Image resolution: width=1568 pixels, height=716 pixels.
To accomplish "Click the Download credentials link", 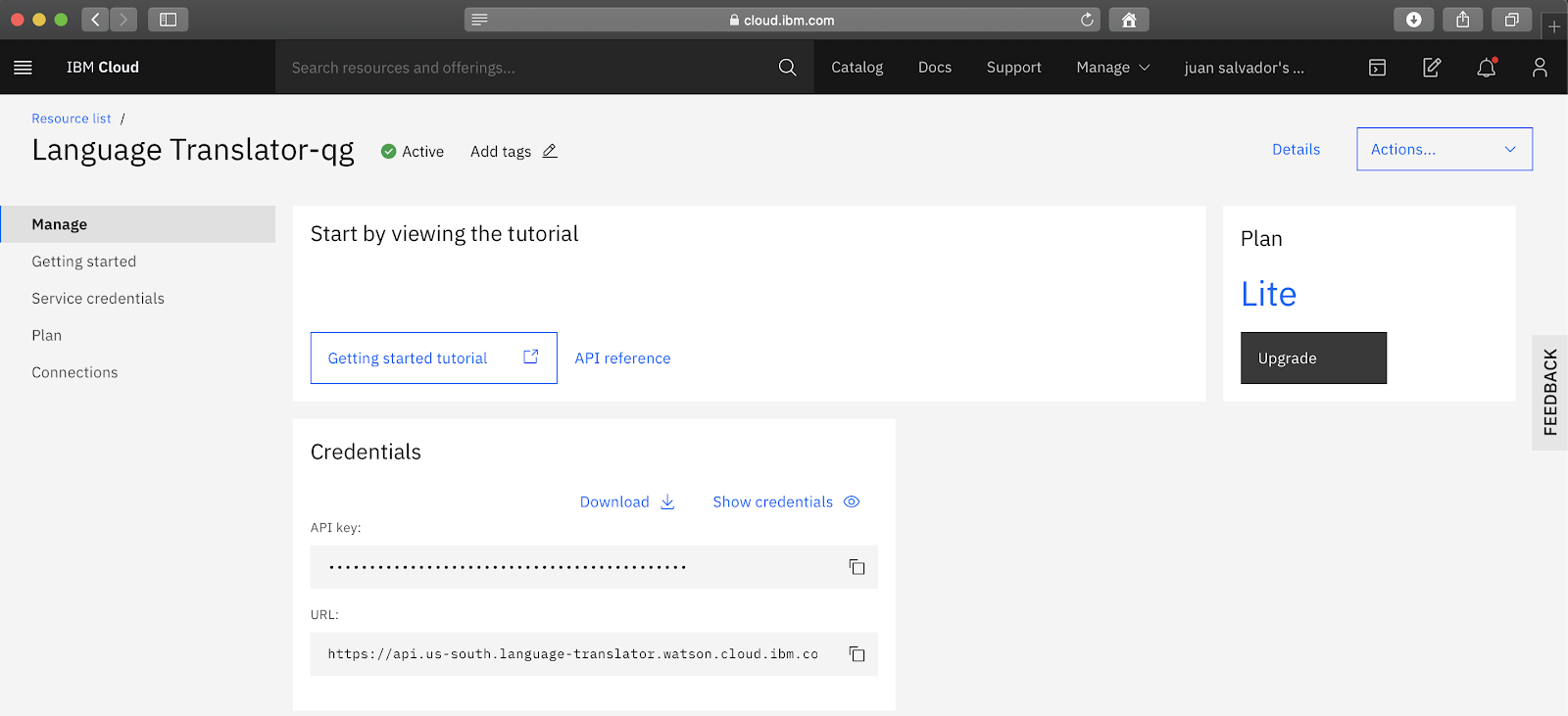I will 614,501.
